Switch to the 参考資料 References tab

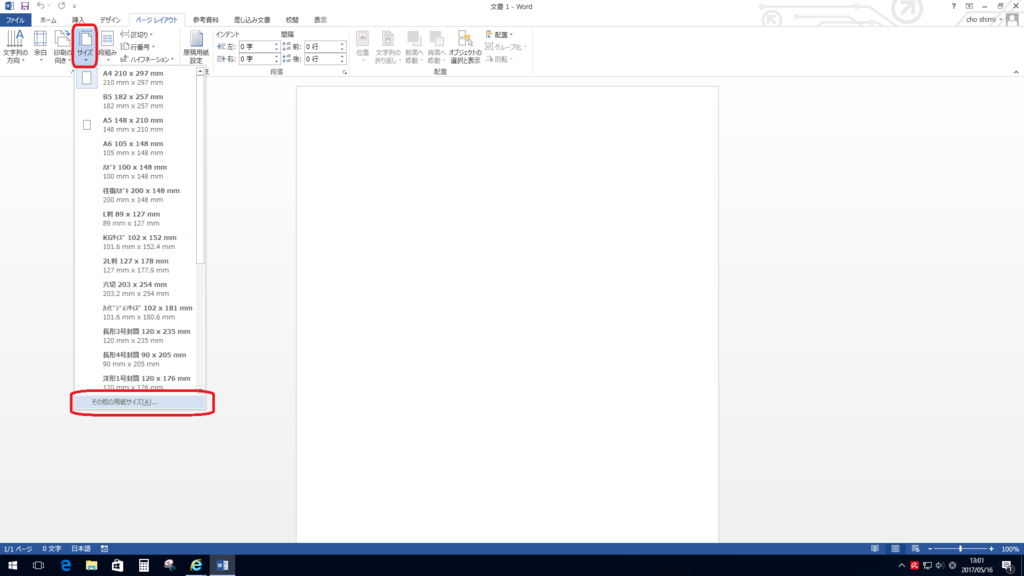point(206,20)
